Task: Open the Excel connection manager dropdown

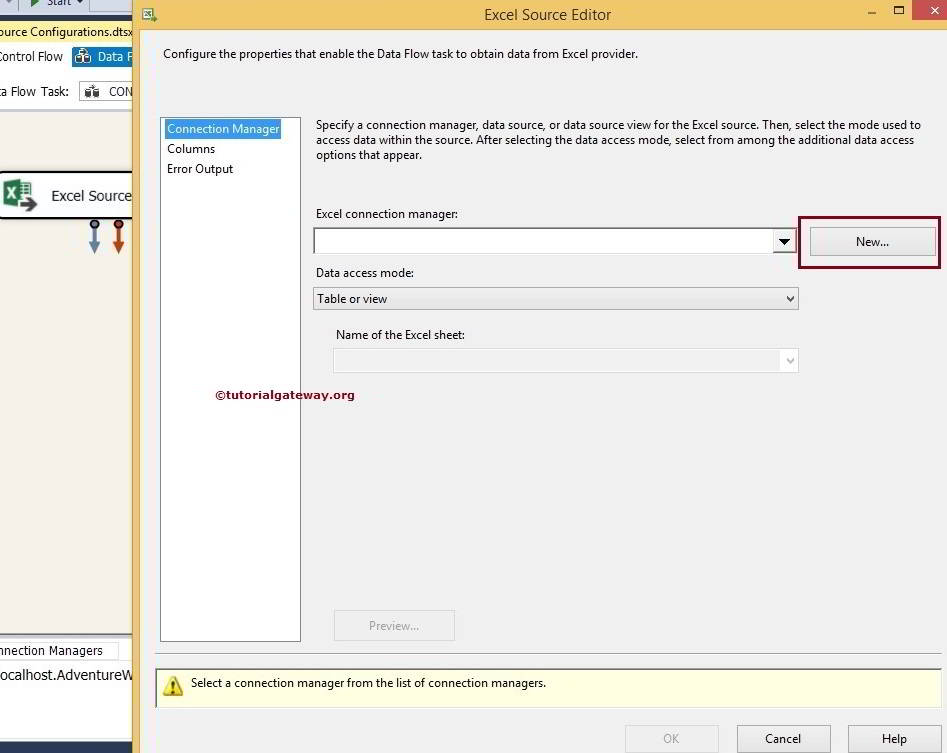Action: pyautogui.click(x=784, y=241)
